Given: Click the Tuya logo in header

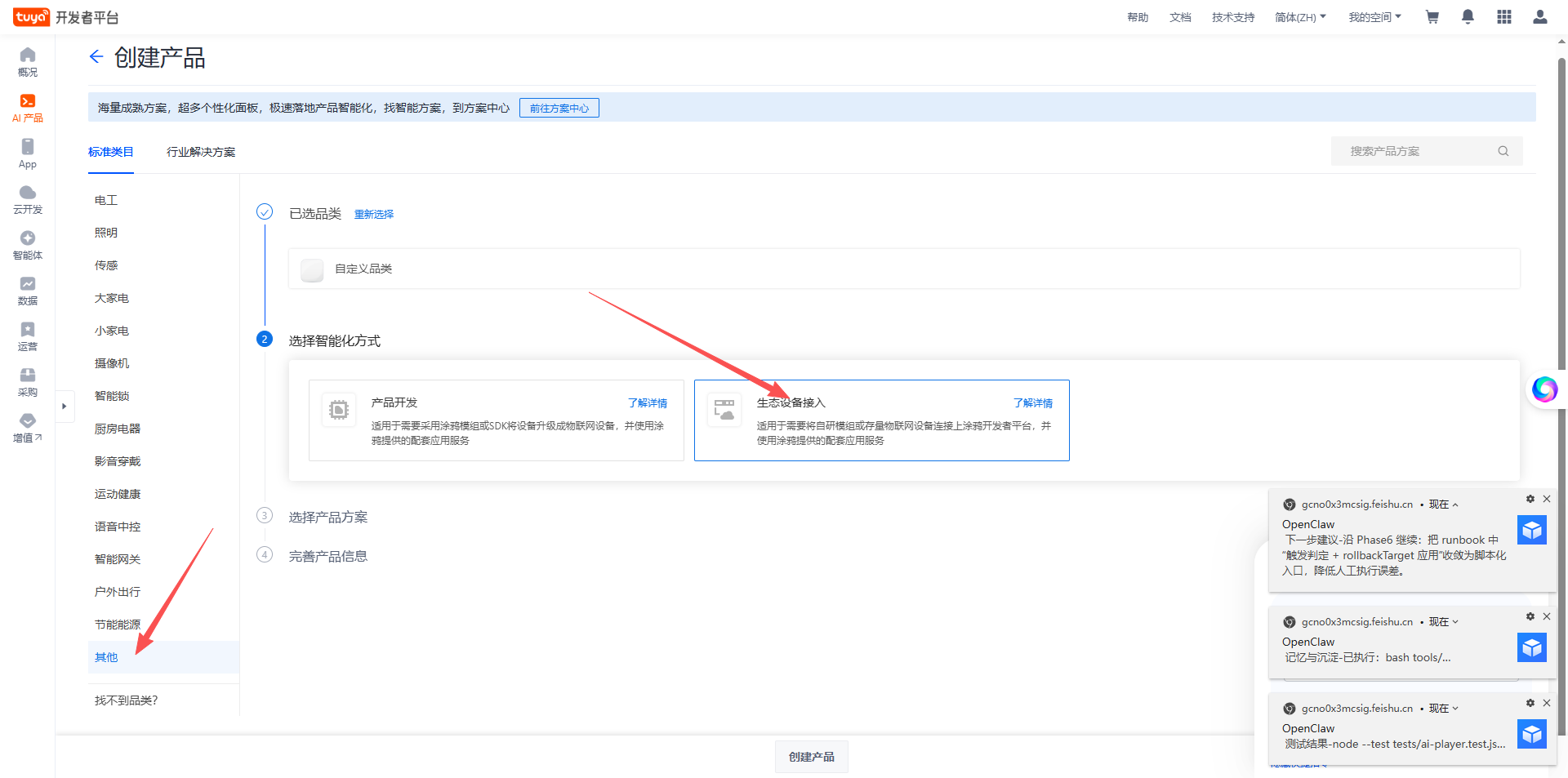Looking at the screenshot, I should point(31,17).
